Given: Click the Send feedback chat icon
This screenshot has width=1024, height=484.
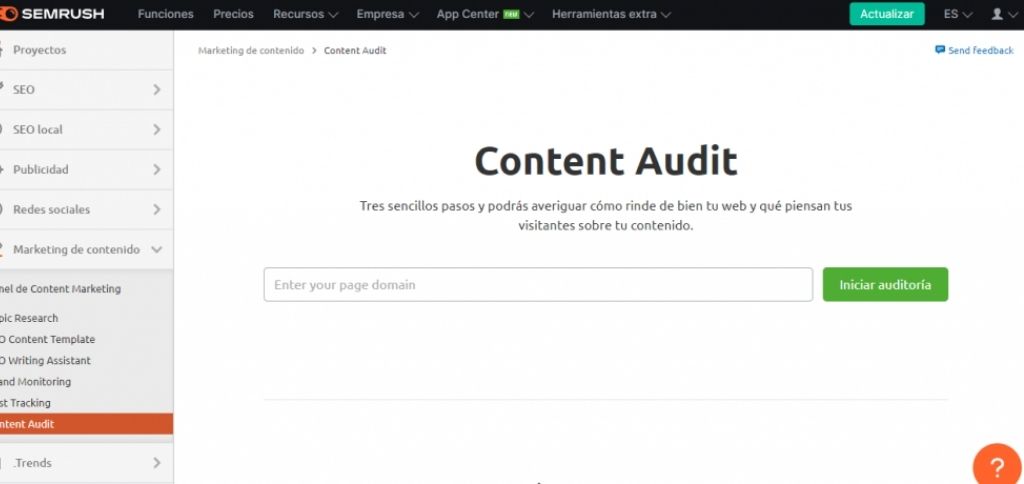Looking at the screenshot, I should click(x=940, y=50).
